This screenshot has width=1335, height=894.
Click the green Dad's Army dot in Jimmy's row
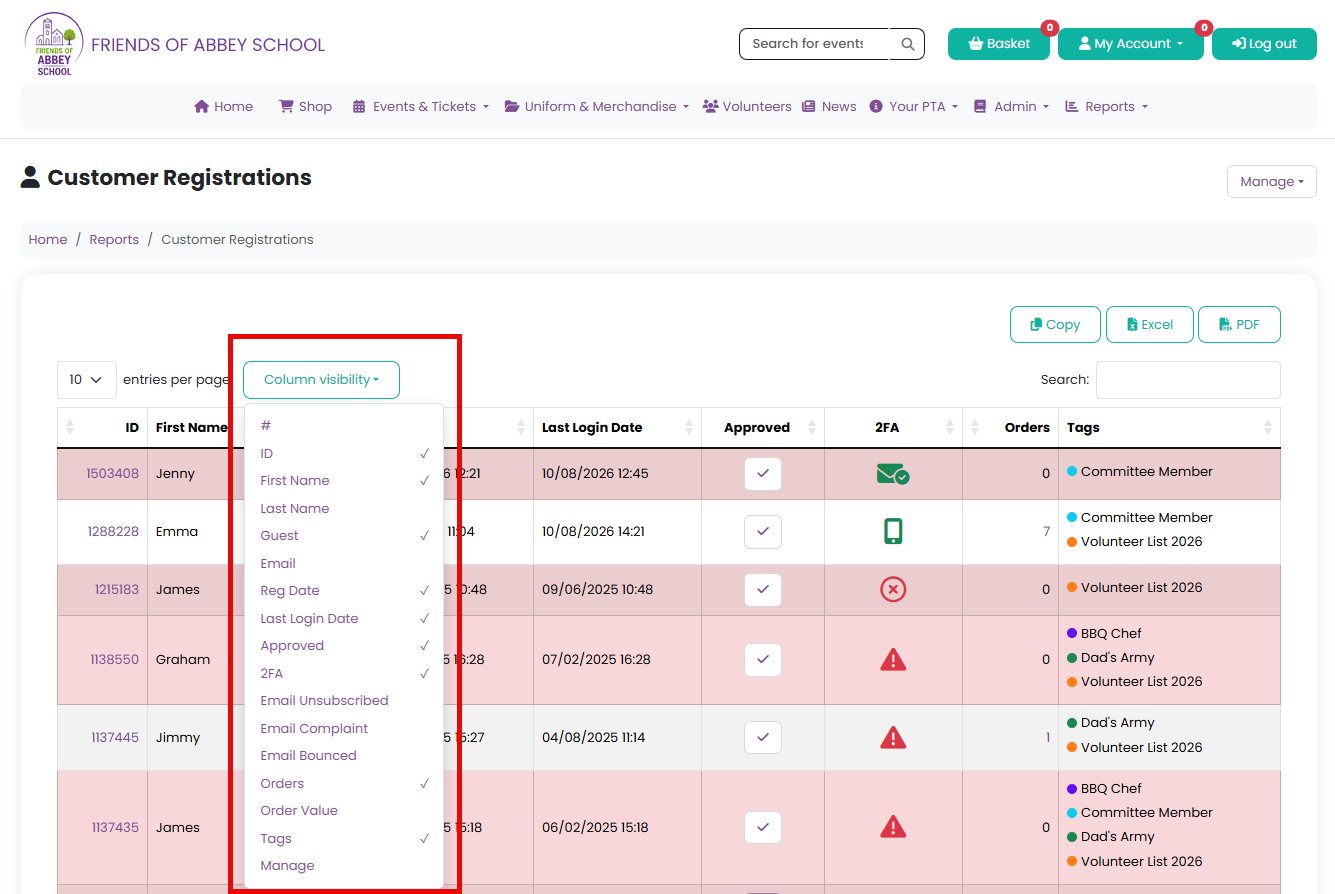[1072, 723]
